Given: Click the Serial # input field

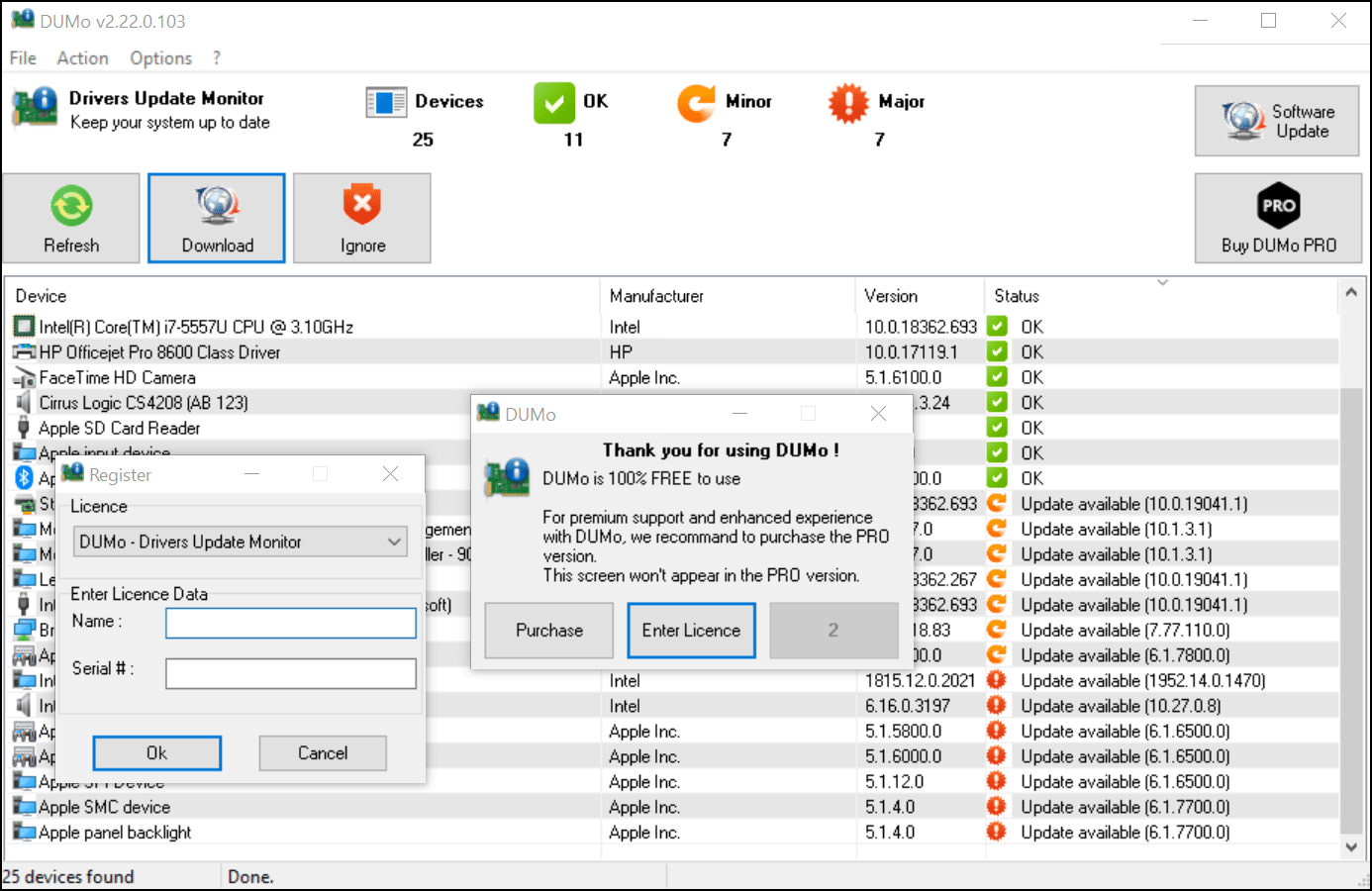Looking at the screenshot, I should [291, 673].
